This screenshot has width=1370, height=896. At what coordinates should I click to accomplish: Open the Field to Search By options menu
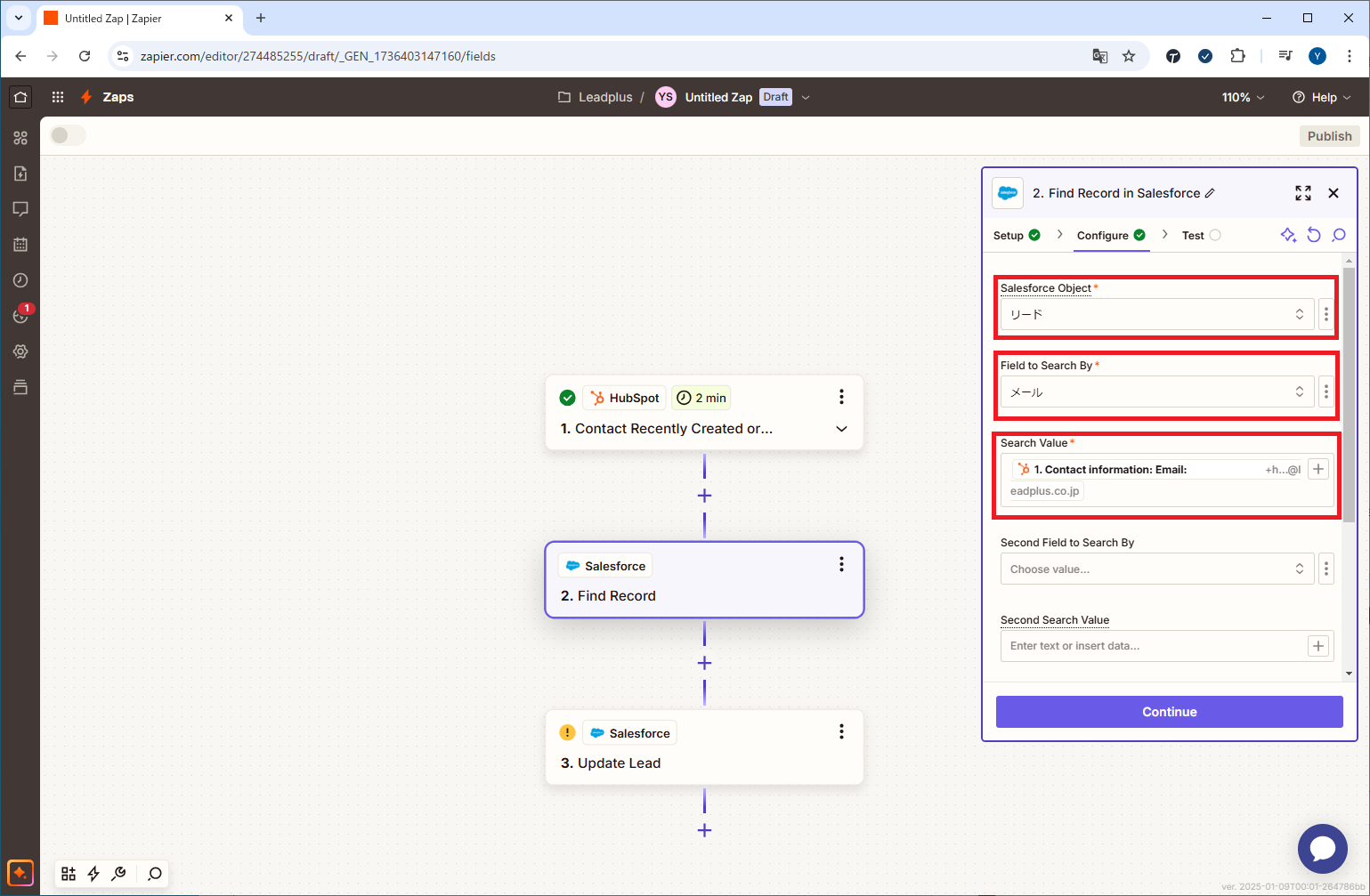[x=1325, y=391]
